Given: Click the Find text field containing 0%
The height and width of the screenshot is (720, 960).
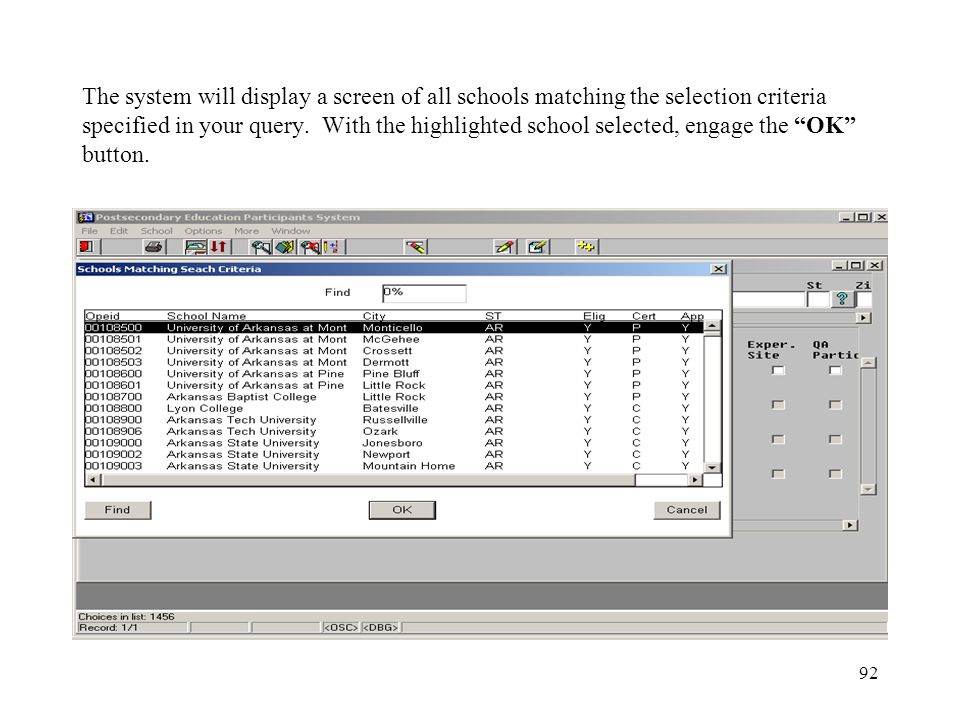Looking at the screenshot, I should coord(424,293).
